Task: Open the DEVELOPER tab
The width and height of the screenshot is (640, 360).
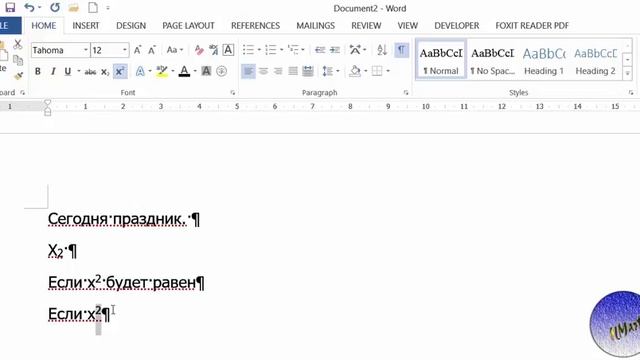Action: 457,26
